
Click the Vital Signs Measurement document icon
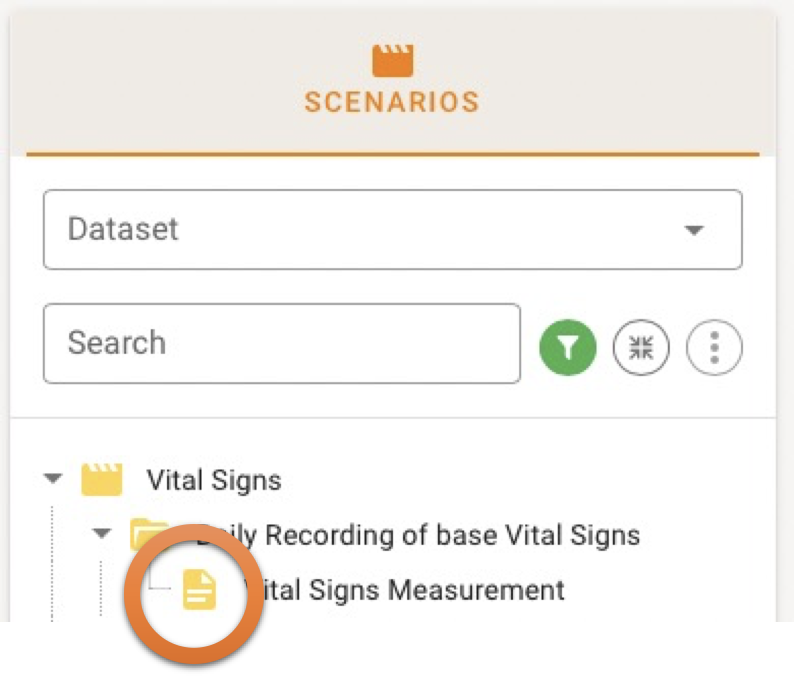point(199,590)
